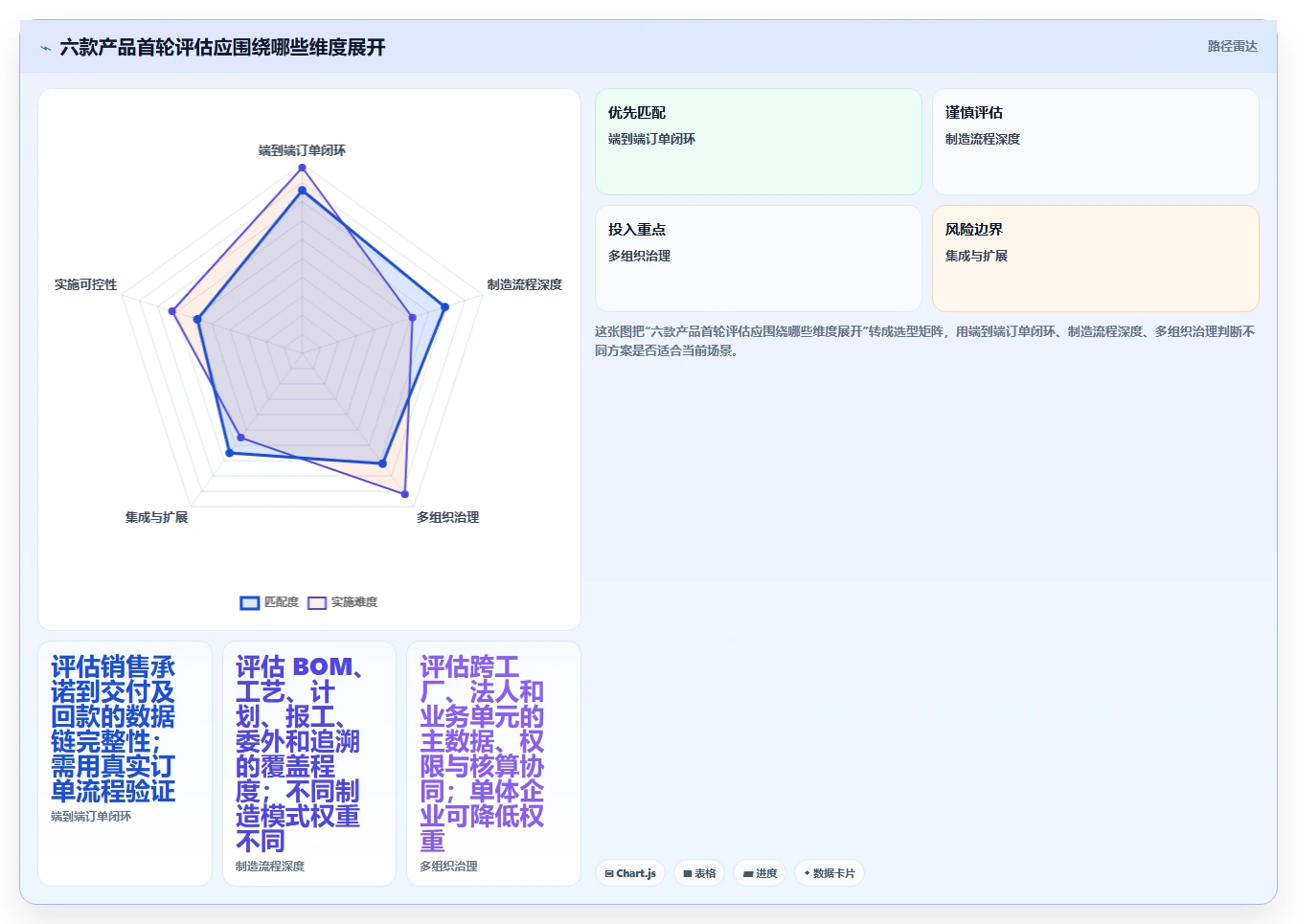
Task: Click the 进度 chip icon
Action: click(748, 874)
